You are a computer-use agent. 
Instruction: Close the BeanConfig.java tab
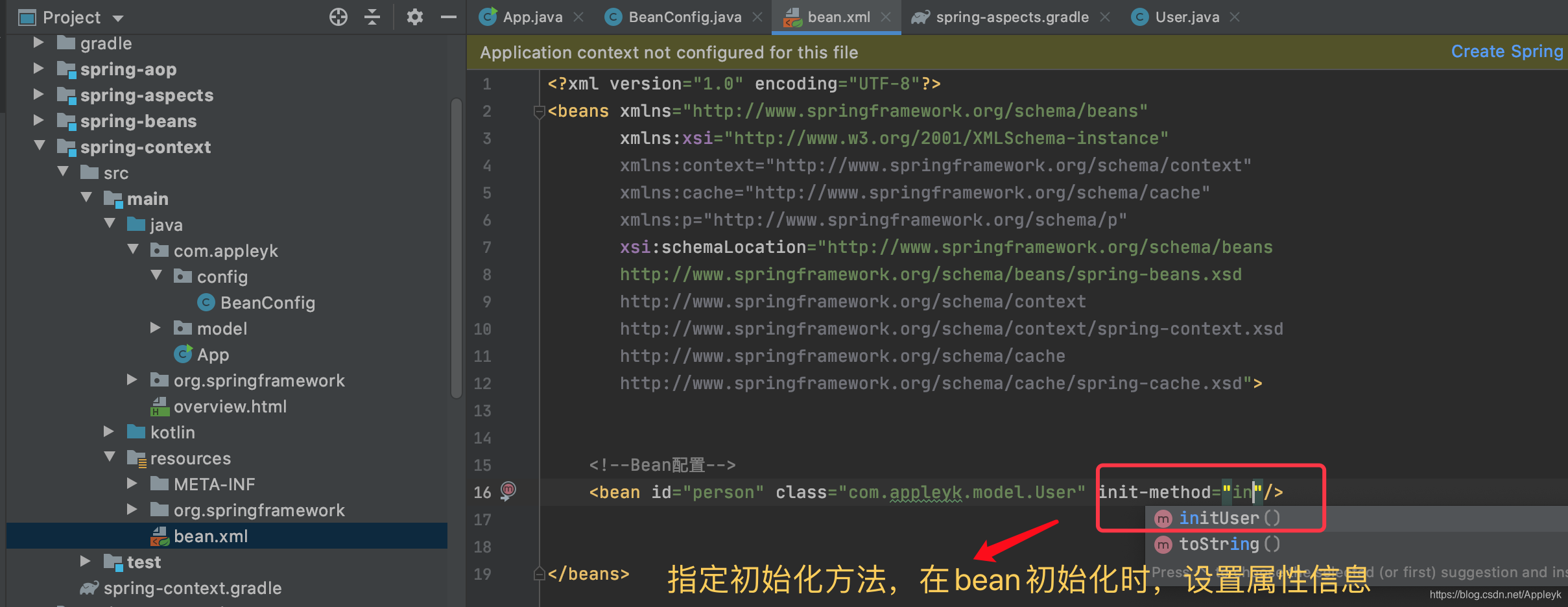[x=757, y=18]
